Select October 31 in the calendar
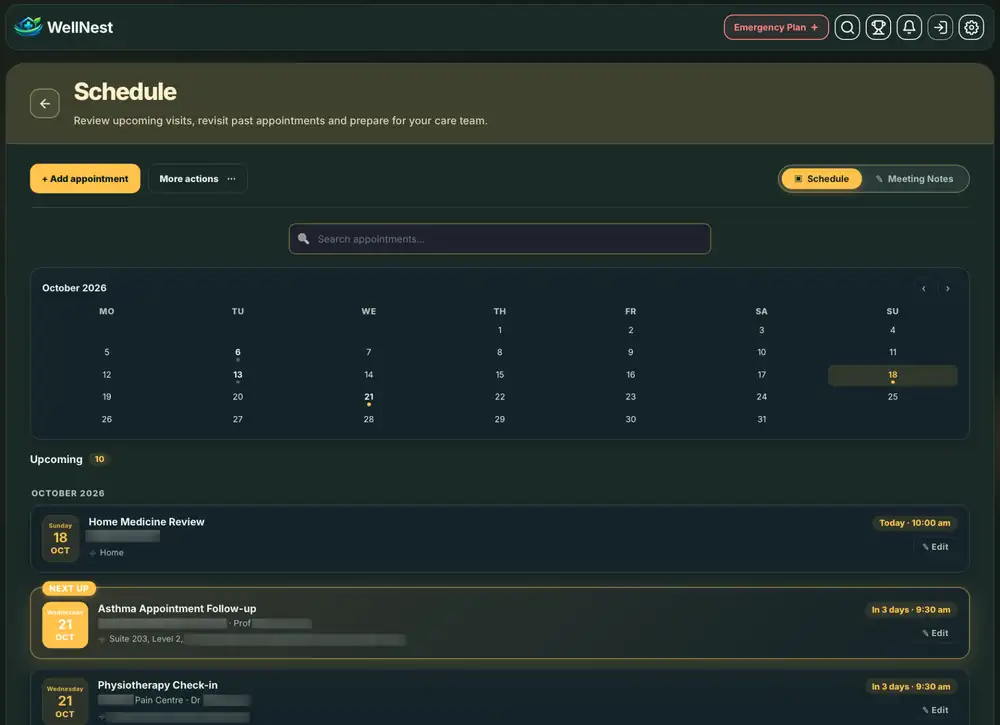 click(x=761, y=420)
